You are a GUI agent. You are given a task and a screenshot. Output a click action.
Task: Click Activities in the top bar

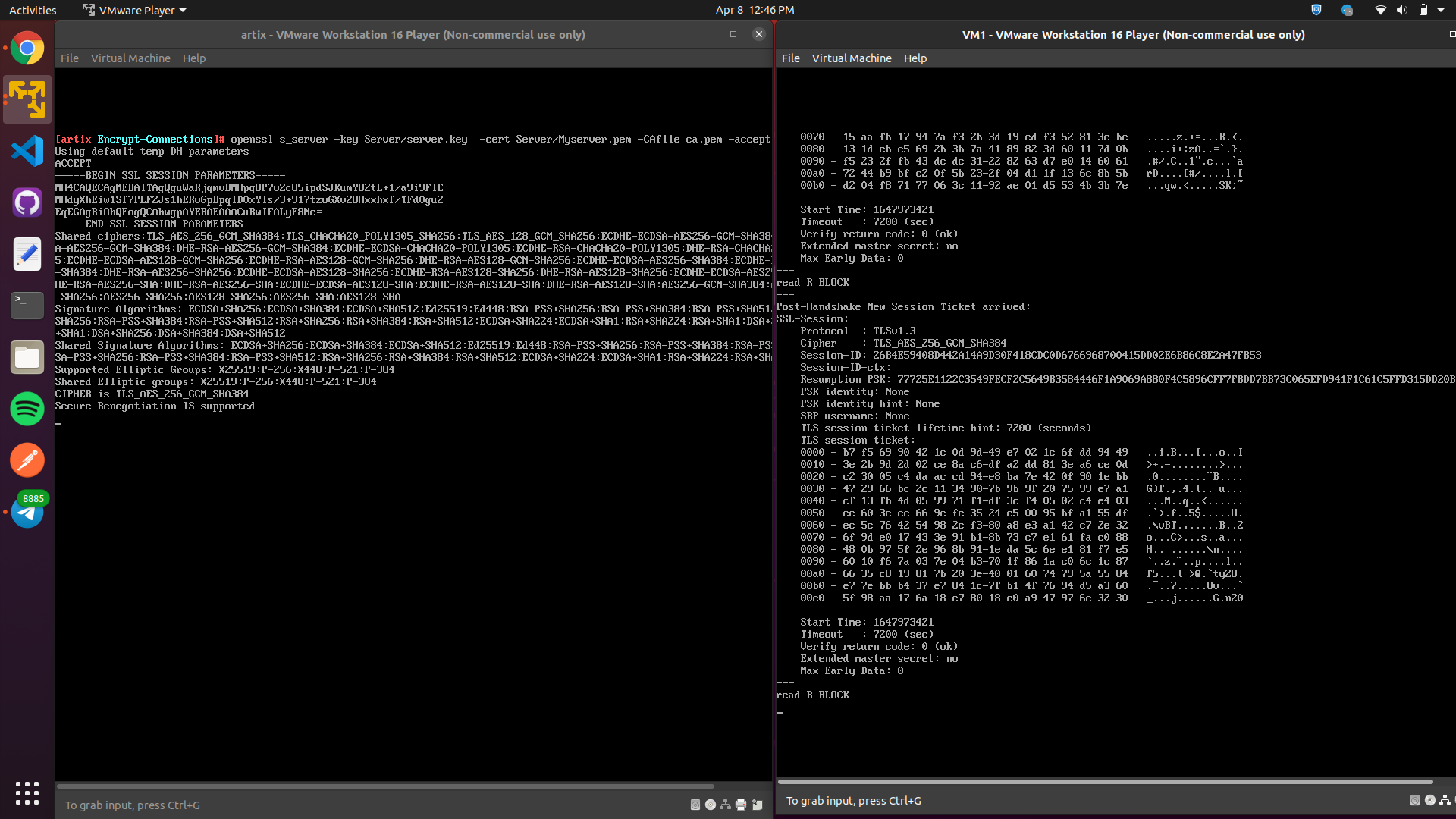coord(33,10)
